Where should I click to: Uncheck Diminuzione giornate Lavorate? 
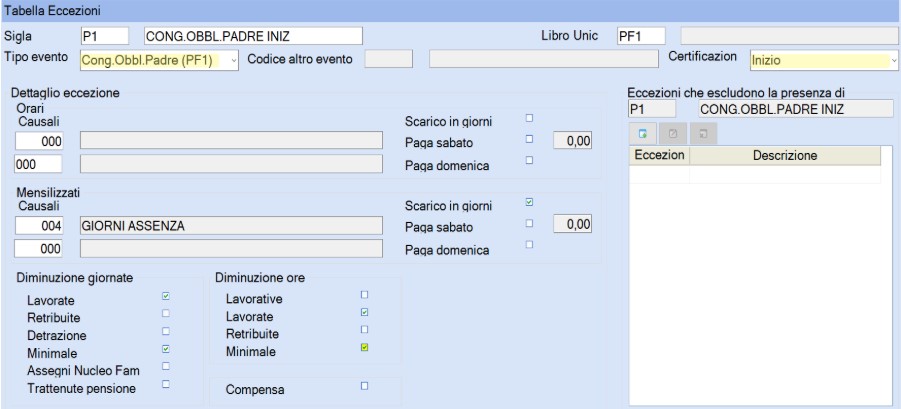pyautogui.click(x=165, y=296)
